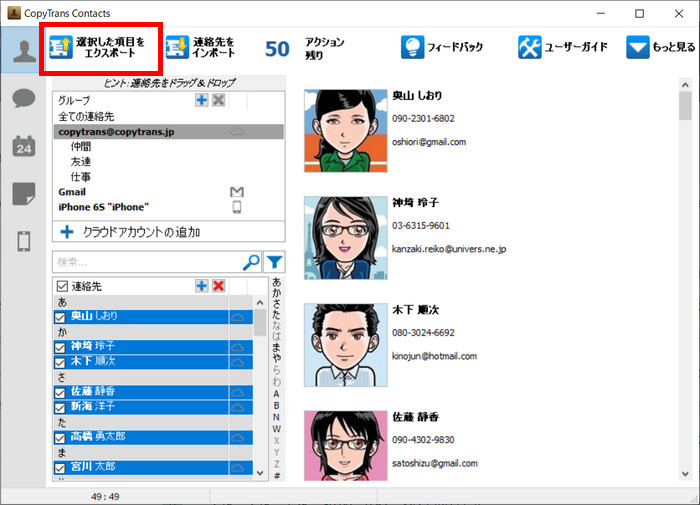Uncheck 新海 洋子 checkbox
700x505 pixels.
(x=60, y=408)
